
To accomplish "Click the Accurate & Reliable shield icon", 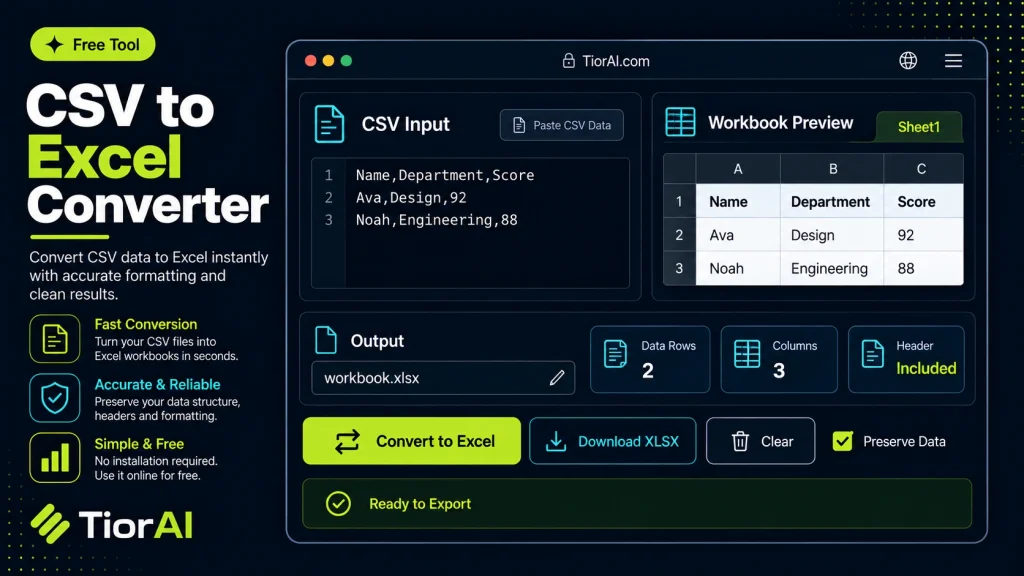I will pyautogui.click(x=55, y=398).
